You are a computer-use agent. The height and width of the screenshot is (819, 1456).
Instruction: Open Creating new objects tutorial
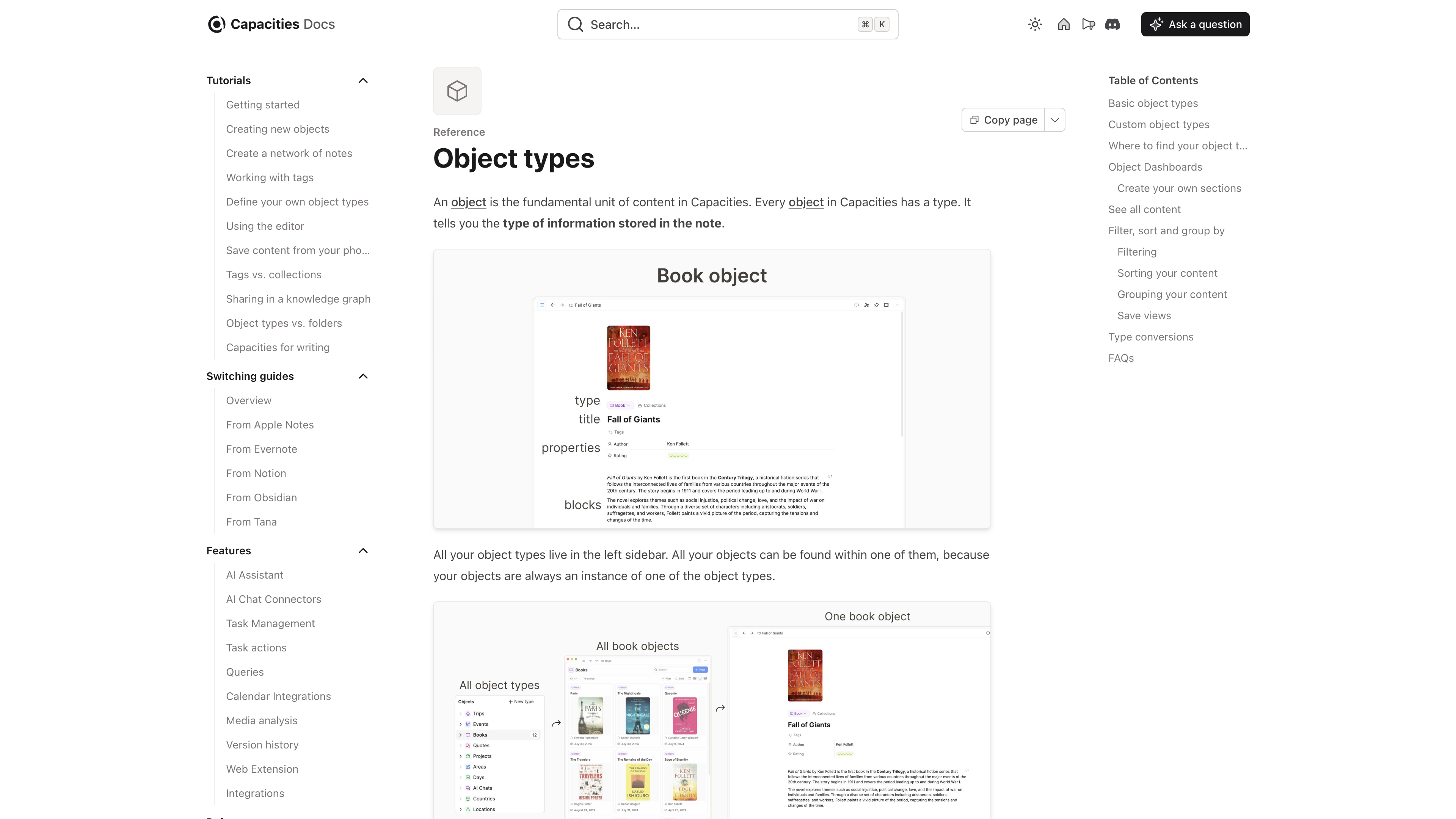pos(278,129)
